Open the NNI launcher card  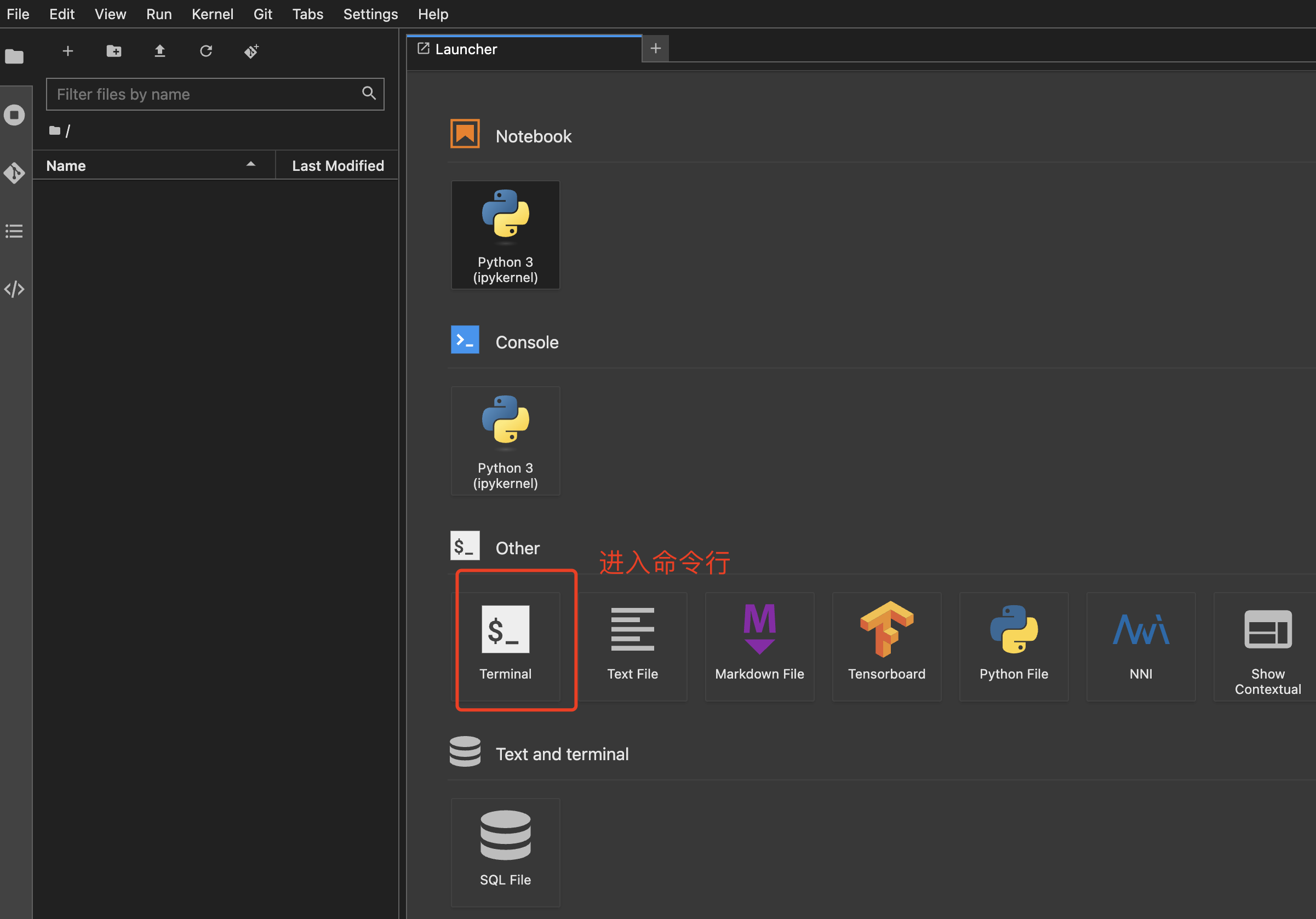click(1140, 645)
